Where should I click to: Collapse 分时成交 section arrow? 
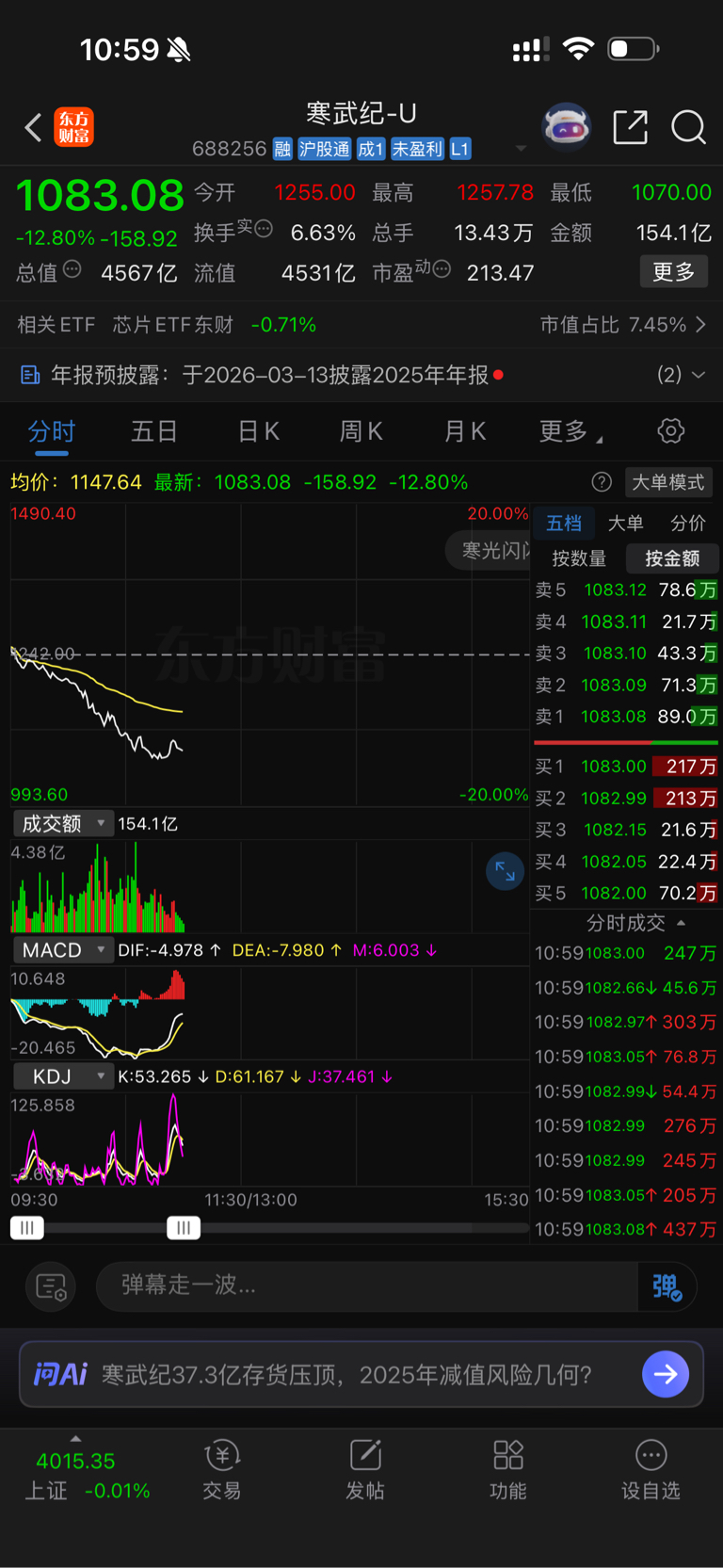point(681,923)
